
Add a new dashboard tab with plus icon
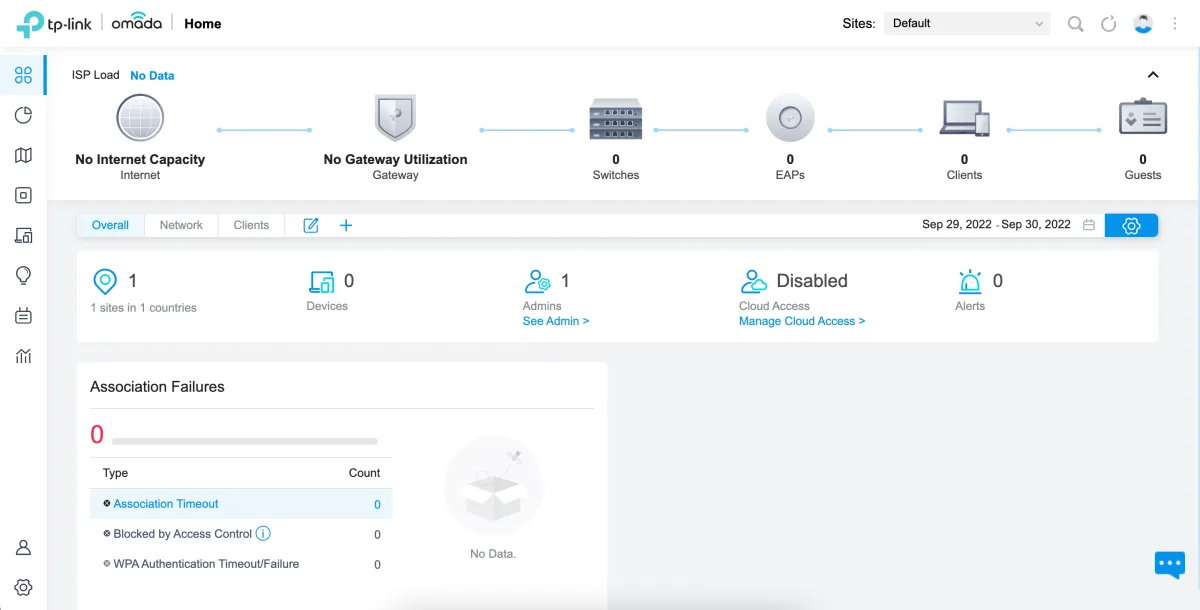tap(346, 226)
